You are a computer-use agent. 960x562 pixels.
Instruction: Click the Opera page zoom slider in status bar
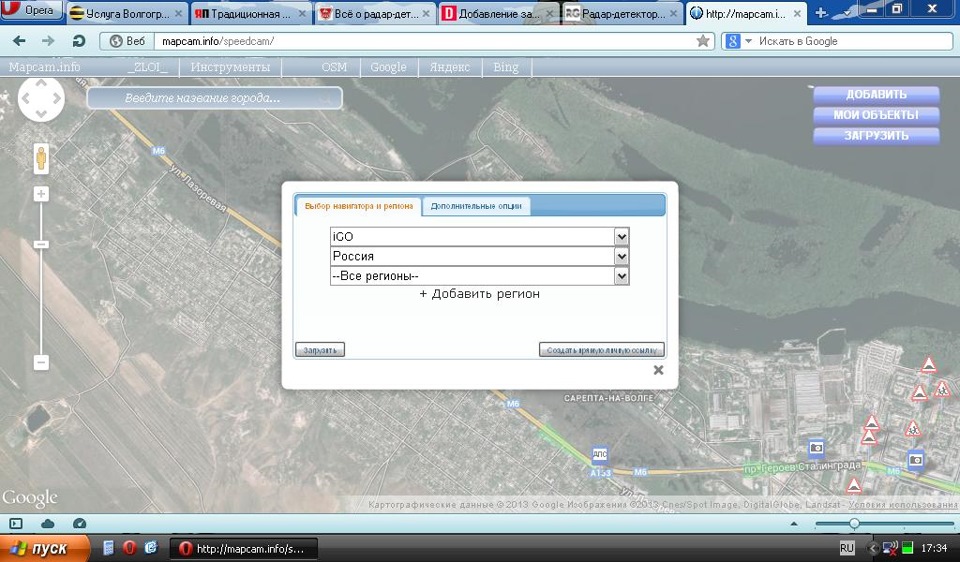tap(854, 523)
